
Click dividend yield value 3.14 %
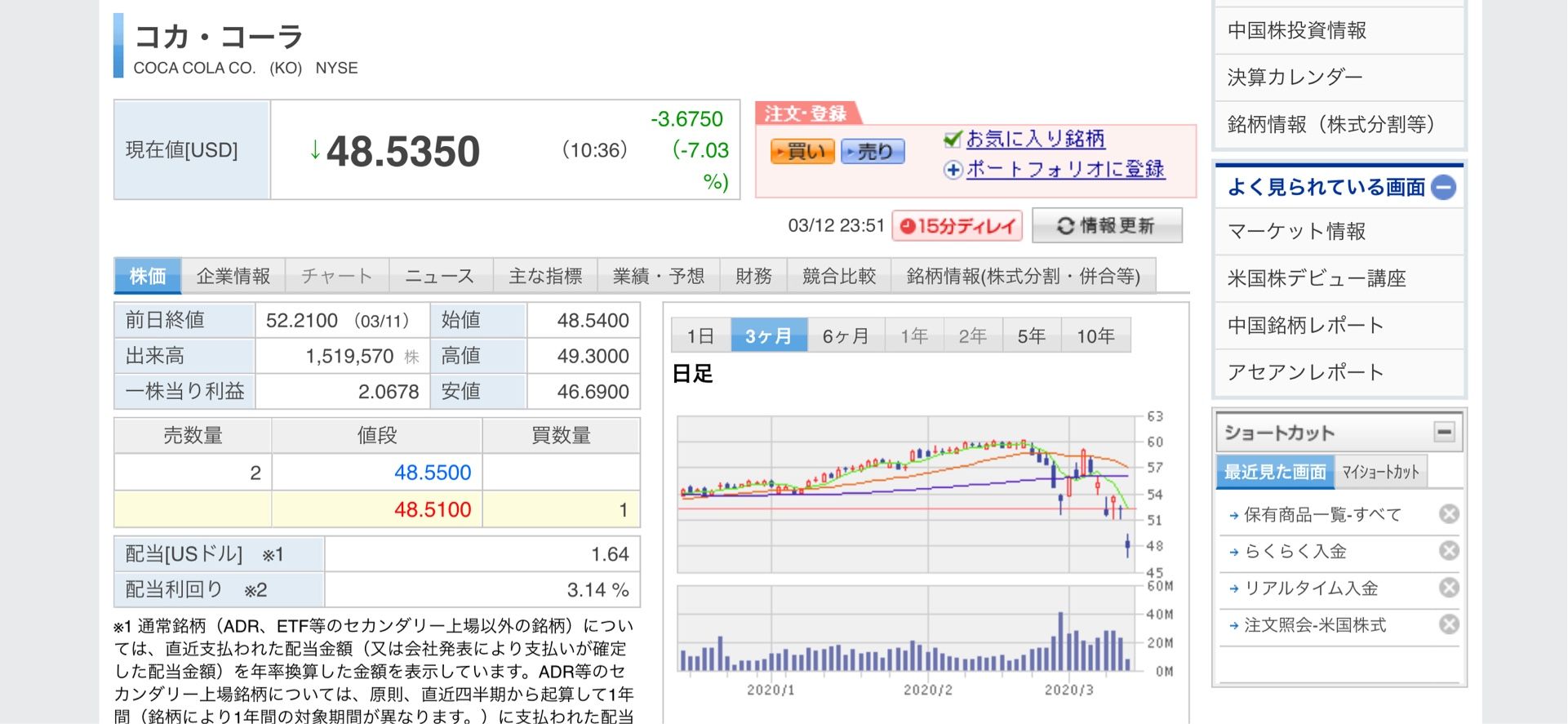[598, 590]
